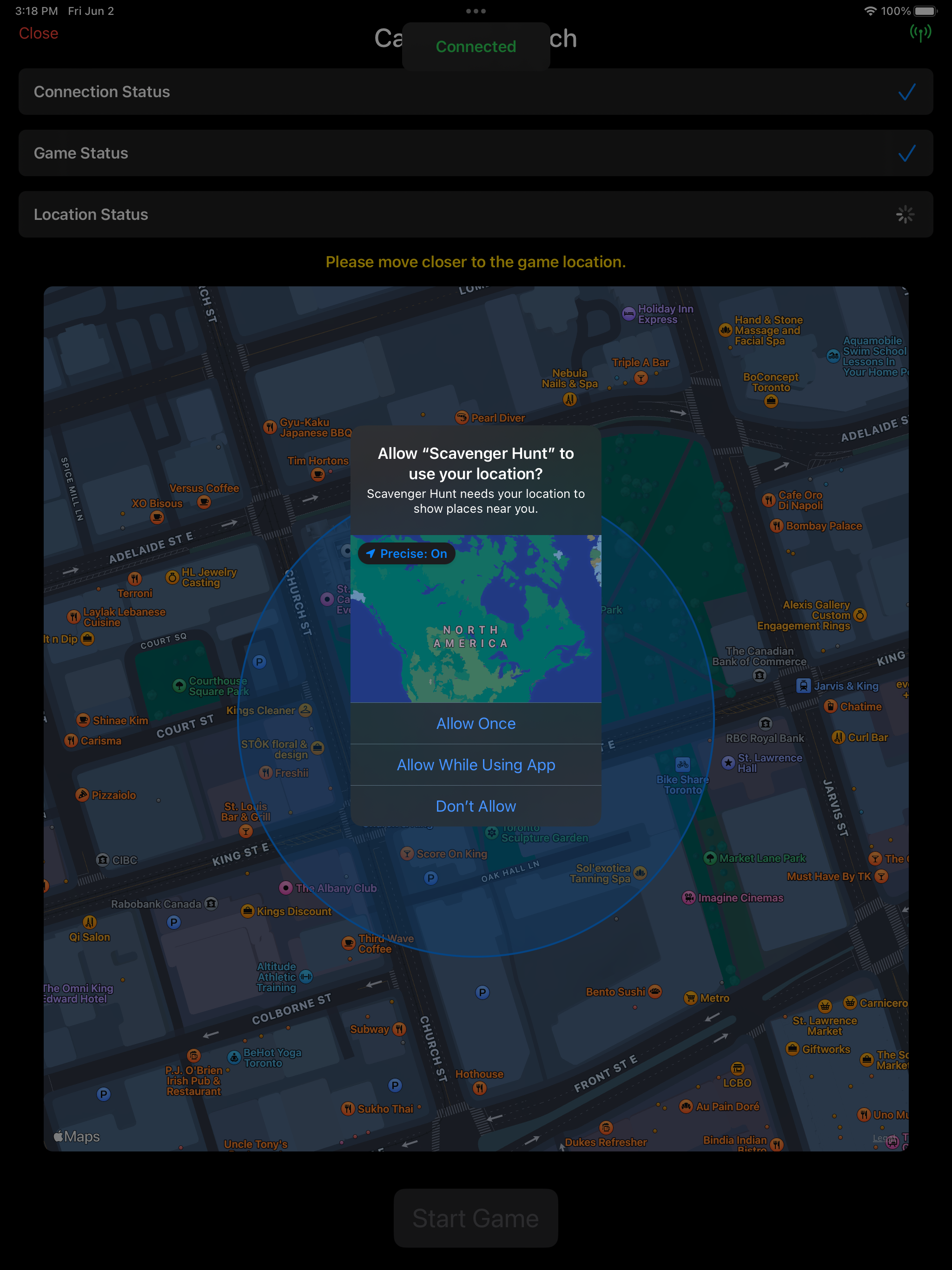Tap the Bombay Palace restaurant pin
952x1270 pixels.
[x=776, y=525]
